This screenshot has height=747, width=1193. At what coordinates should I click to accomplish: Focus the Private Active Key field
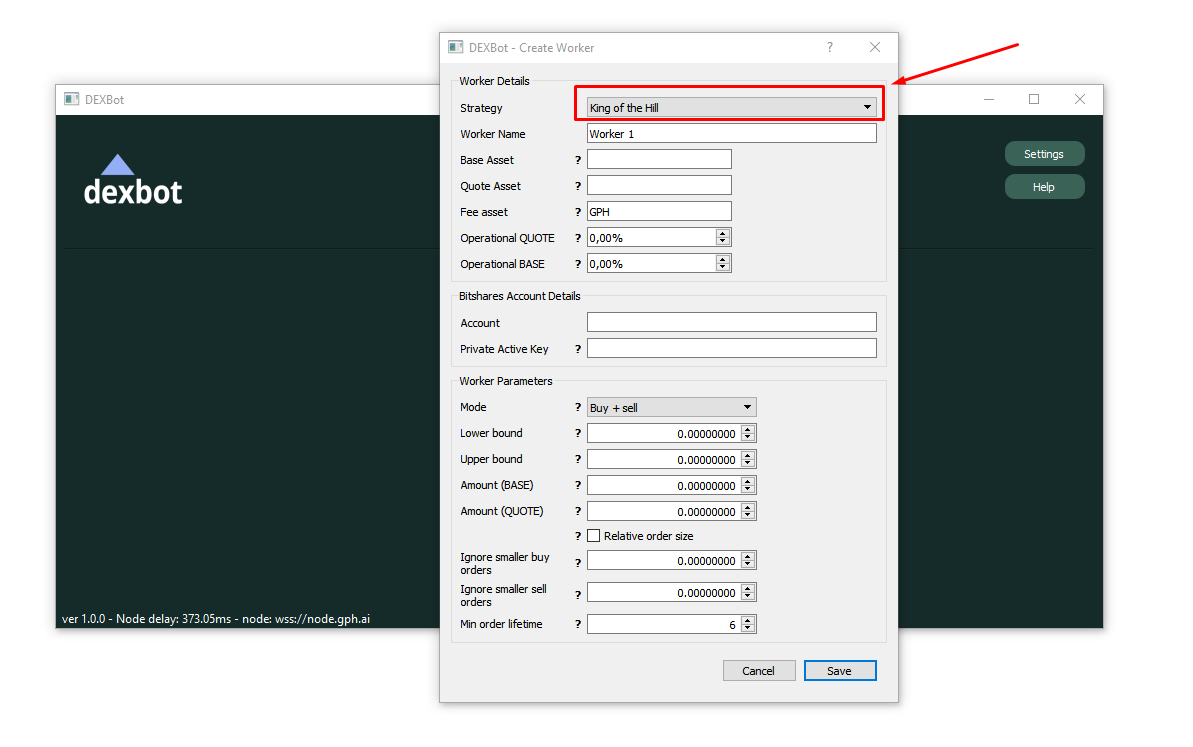click(731, 348)
